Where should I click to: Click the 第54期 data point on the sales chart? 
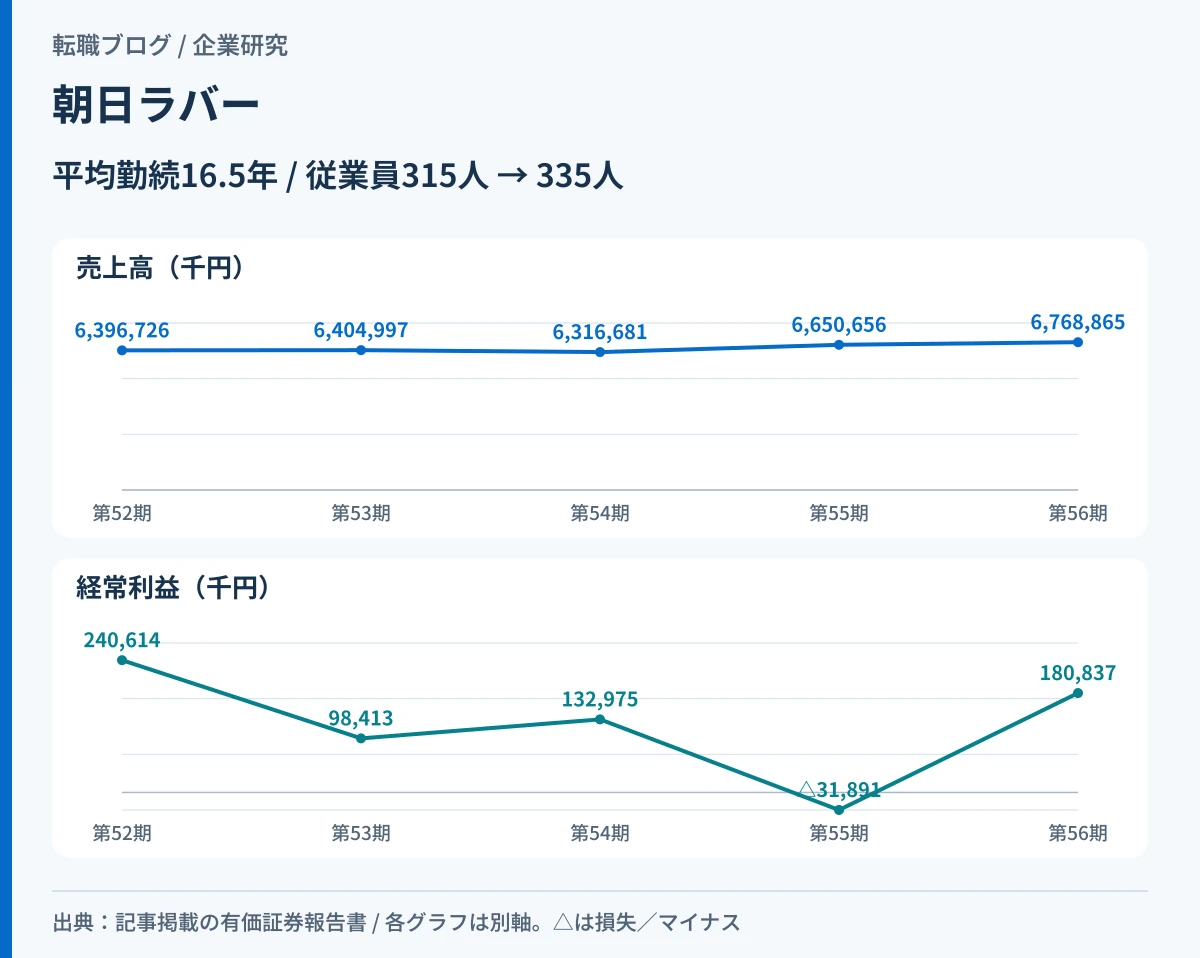coord(600,352)
